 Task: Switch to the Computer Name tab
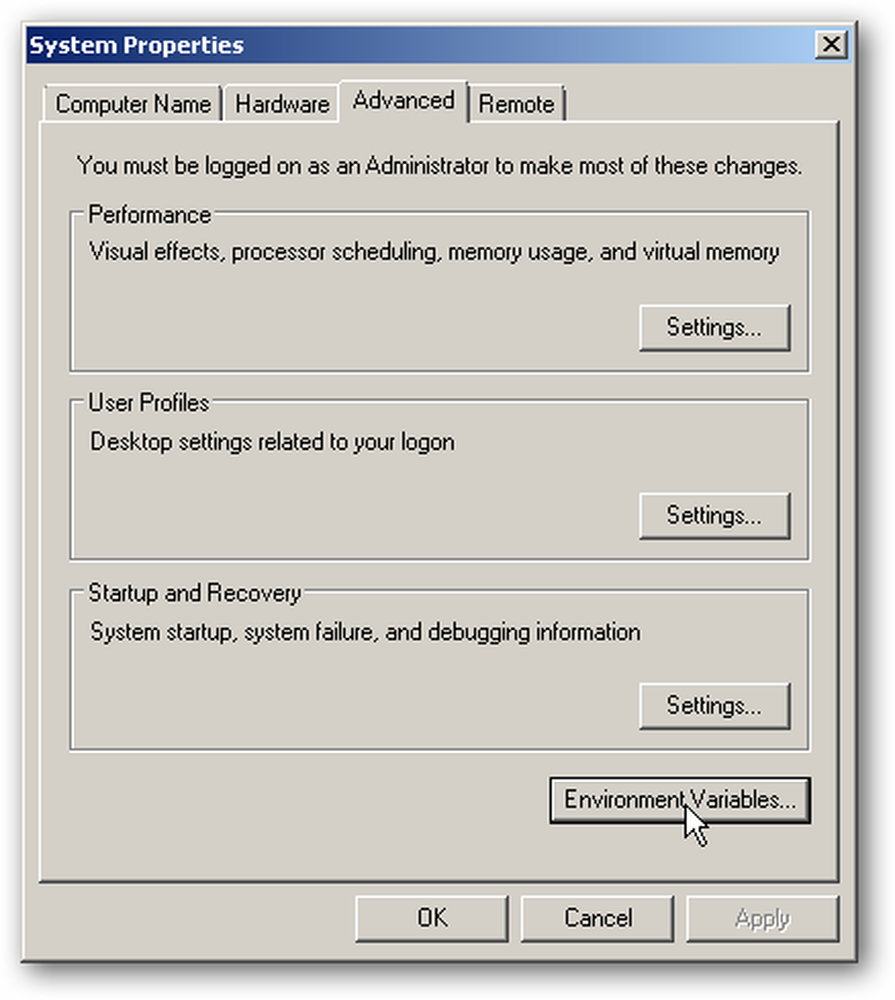[x=133, y=103]
